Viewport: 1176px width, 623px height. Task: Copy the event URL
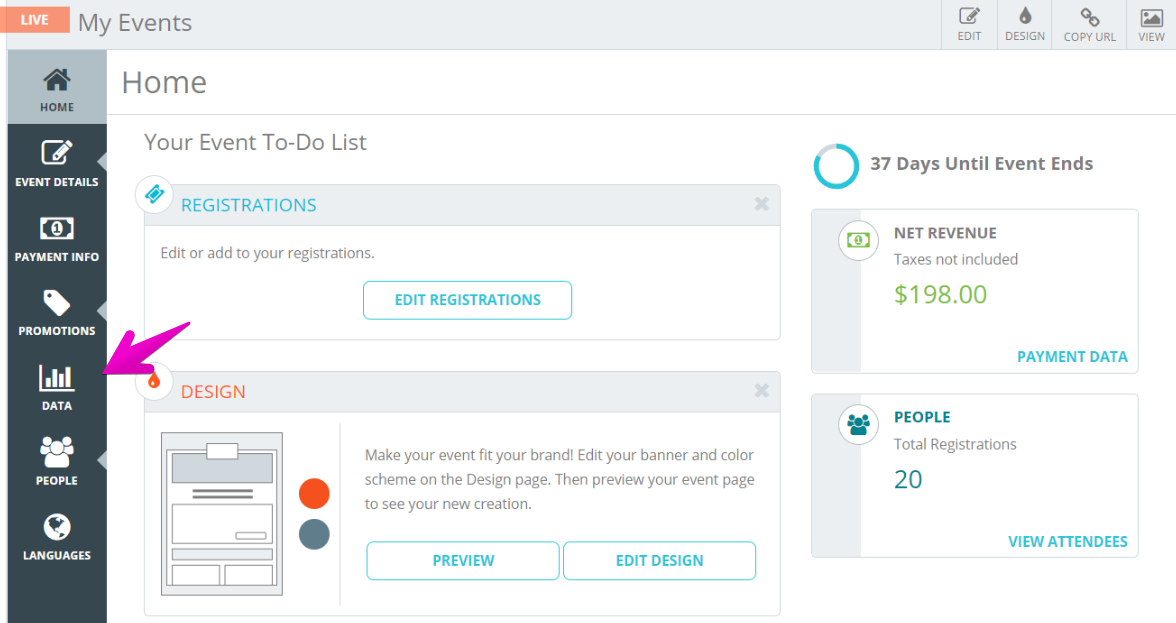pos(1089,25)
